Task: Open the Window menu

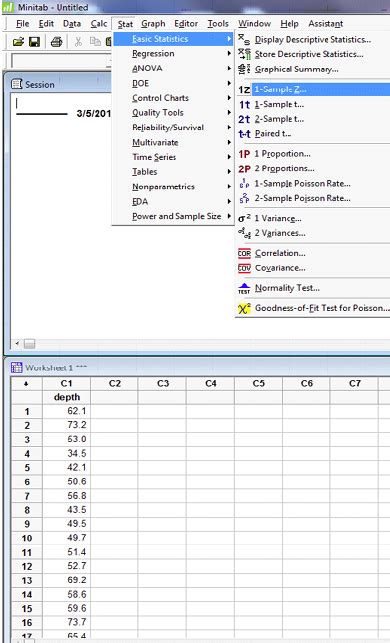Action: [x=254, y=24]
